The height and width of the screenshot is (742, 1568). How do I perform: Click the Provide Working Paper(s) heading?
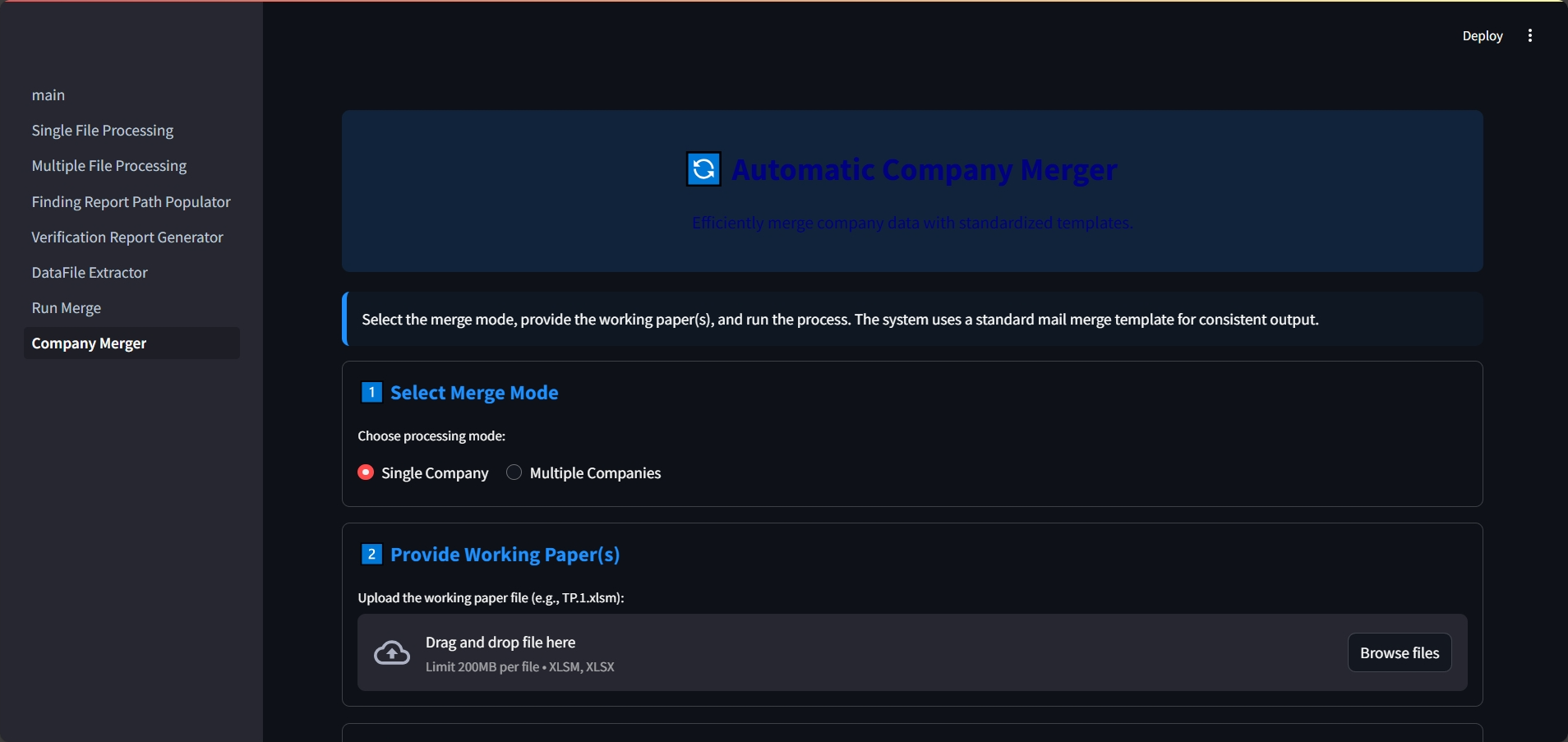point(505,555)
